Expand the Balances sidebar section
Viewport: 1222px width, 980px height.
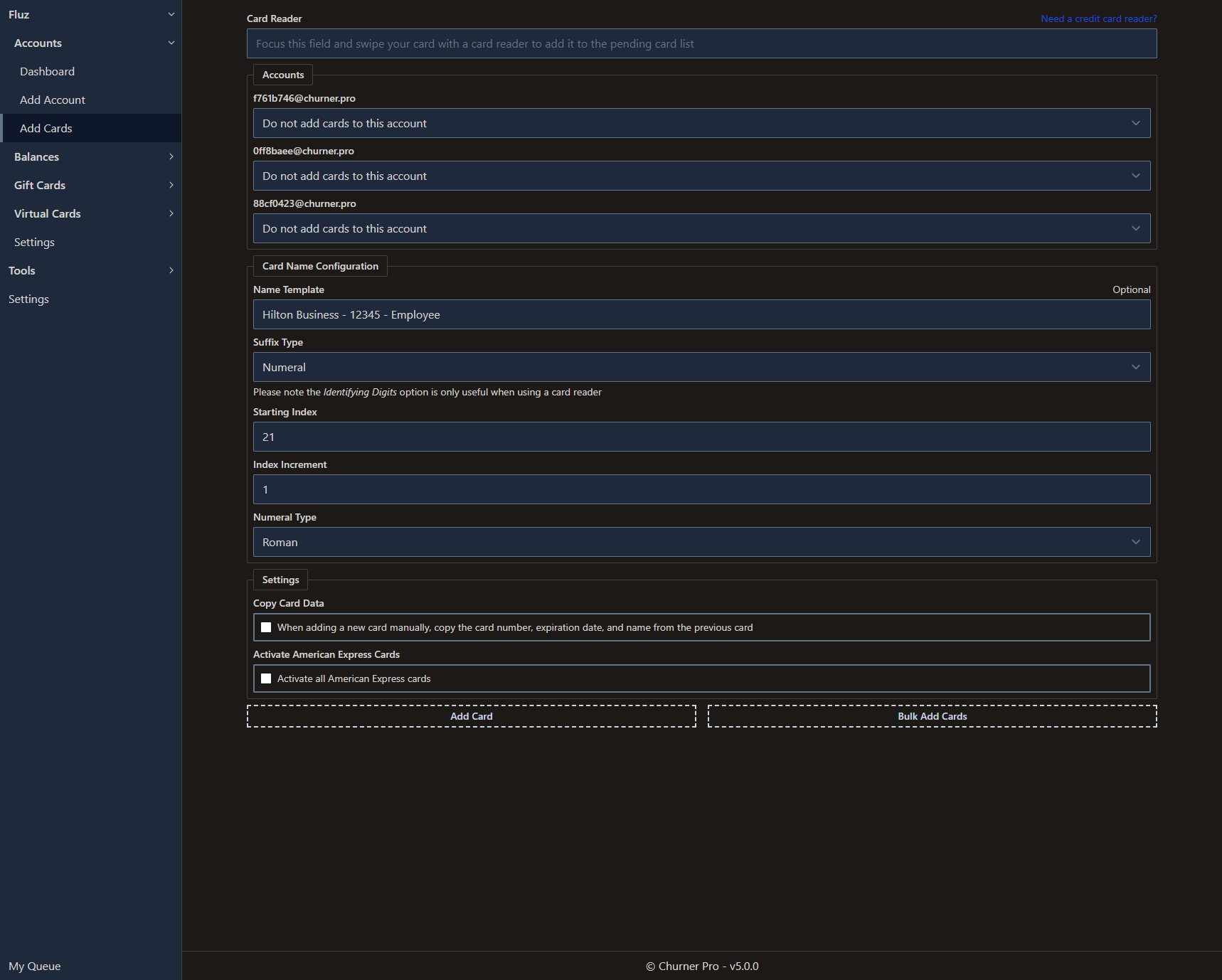(171, 156)
